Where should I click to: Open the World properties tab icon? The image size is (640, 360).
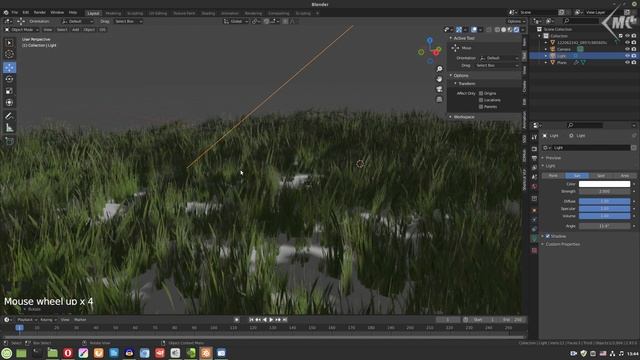[x=534, y=187]
